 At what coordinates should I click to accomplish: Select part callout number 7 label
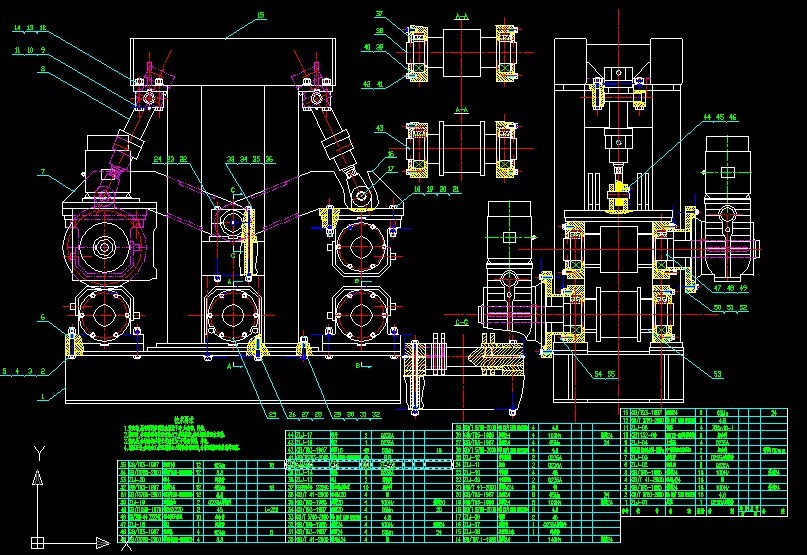[x=43, y=173]
